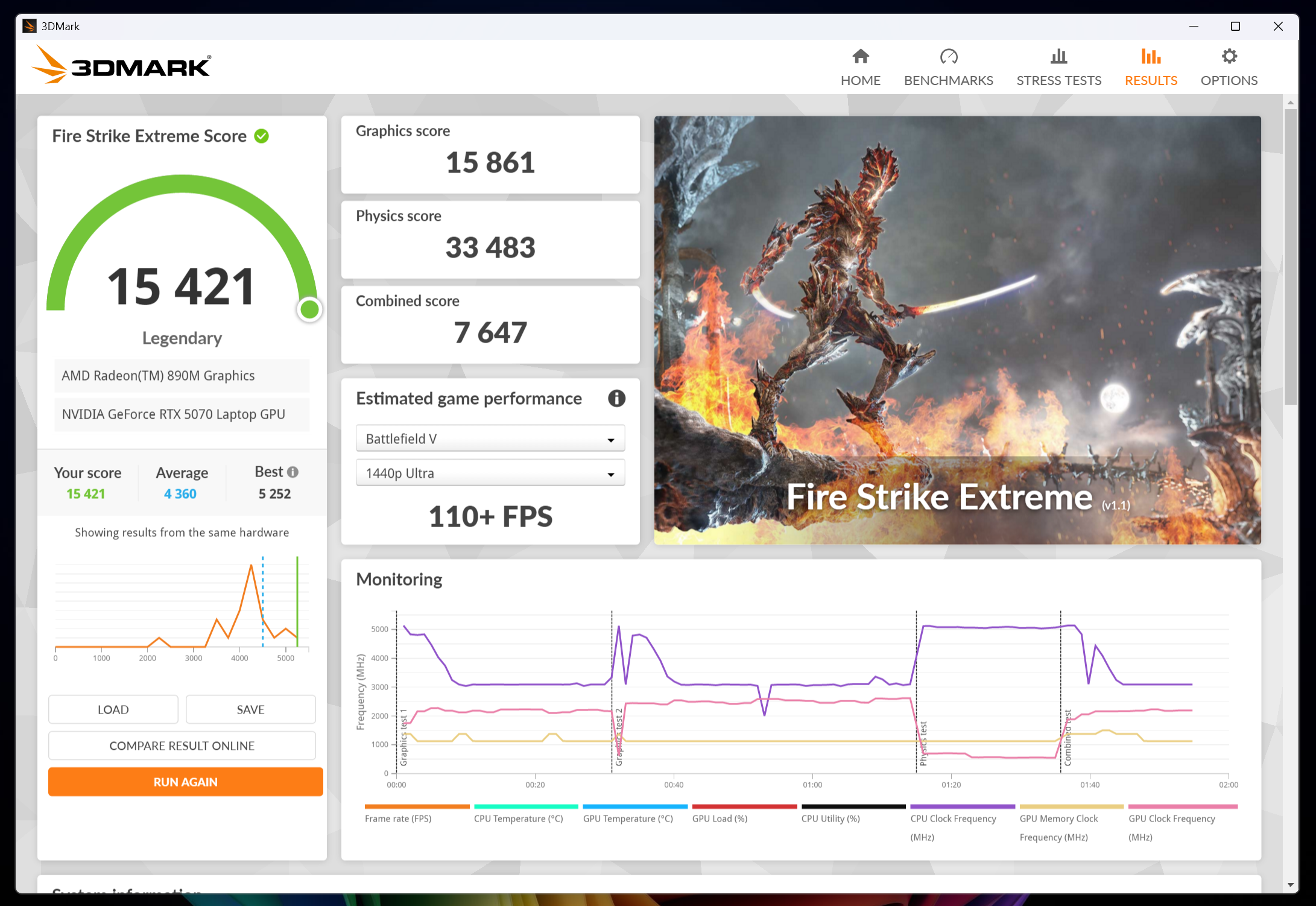Image resolution: width=1316 pixels, height=906 pixels.
Task: Click the info icon beside Best
Action: 293,472
